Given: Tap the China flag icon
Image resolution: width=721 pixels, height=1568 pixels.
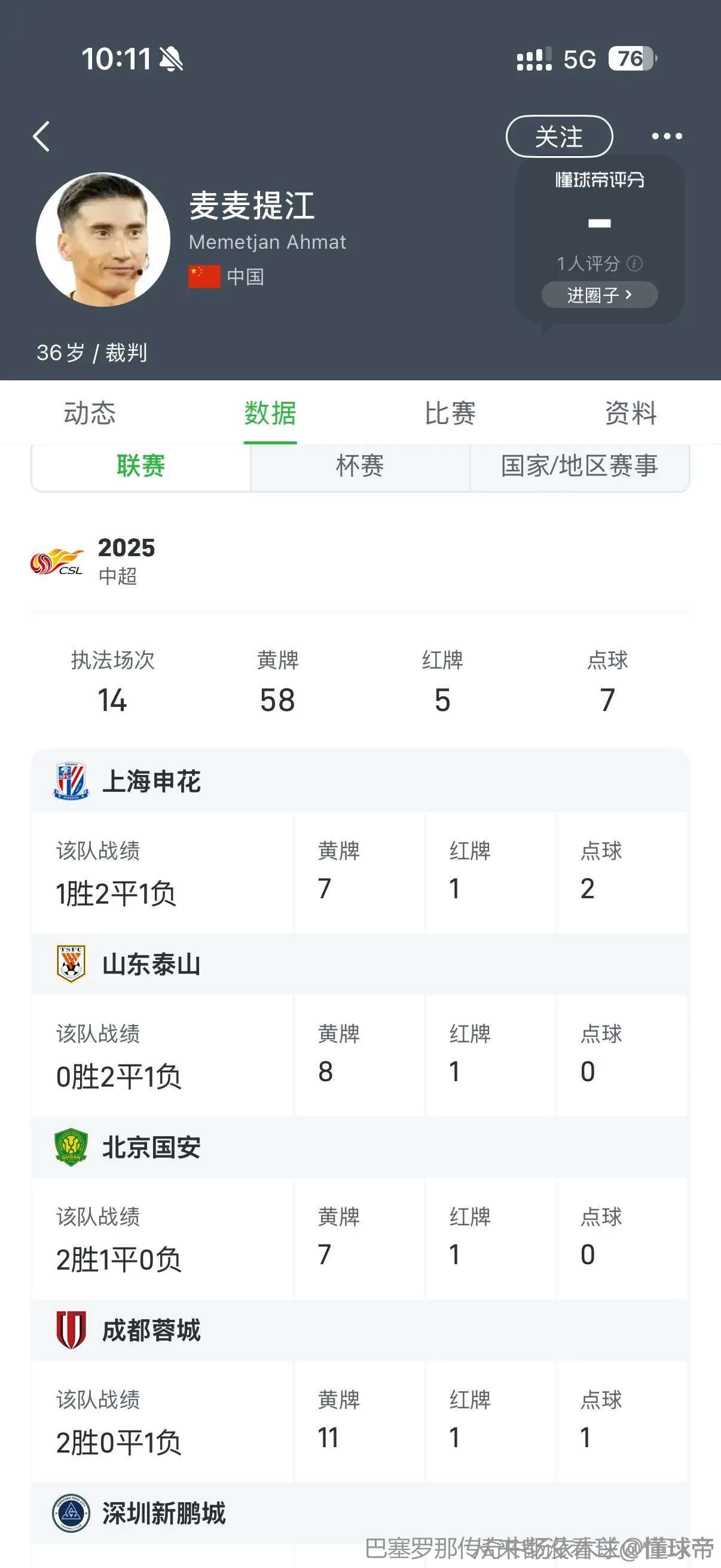Looking at the screenshot, I should click(204, 276).
